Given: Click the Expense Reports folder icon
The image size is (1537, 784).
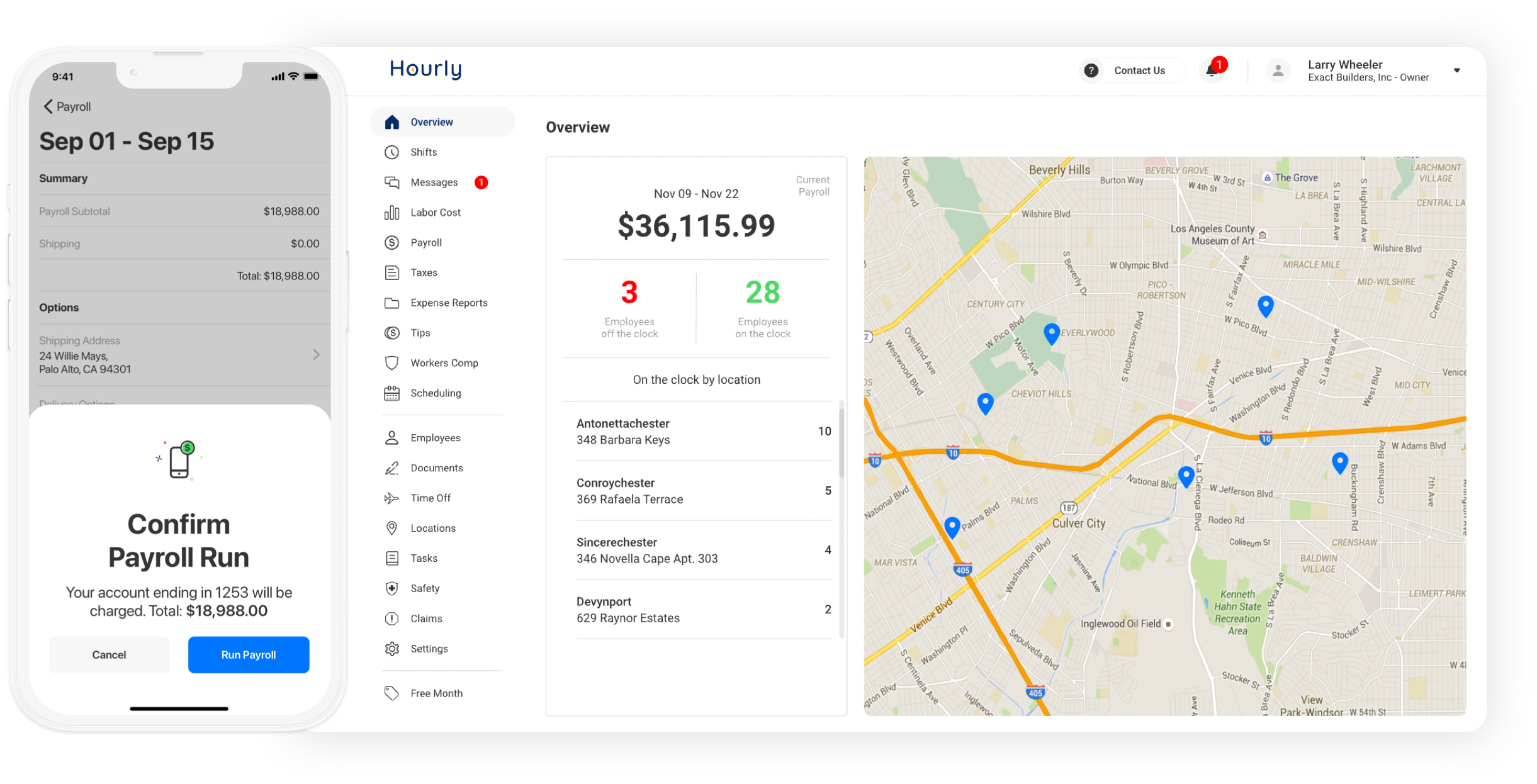Looking at the screenshot, I should [x=391, y=303].
